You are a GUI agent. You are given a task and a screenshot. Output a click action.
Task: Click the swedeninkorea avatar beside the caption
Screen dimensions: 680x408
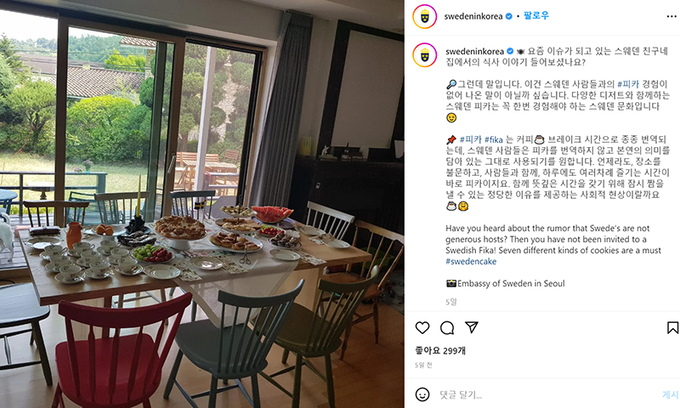[425, 55]
